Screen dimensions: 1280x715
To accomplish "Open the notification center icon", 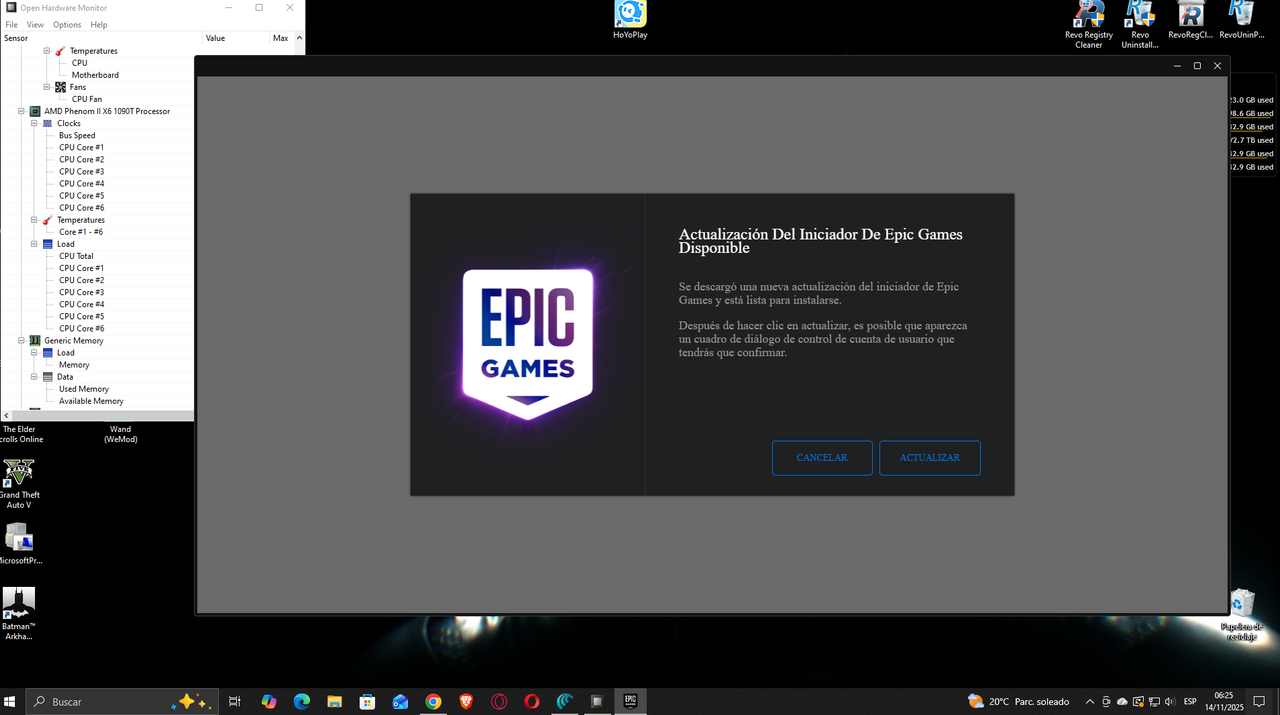I will (x=1259, y=702).
